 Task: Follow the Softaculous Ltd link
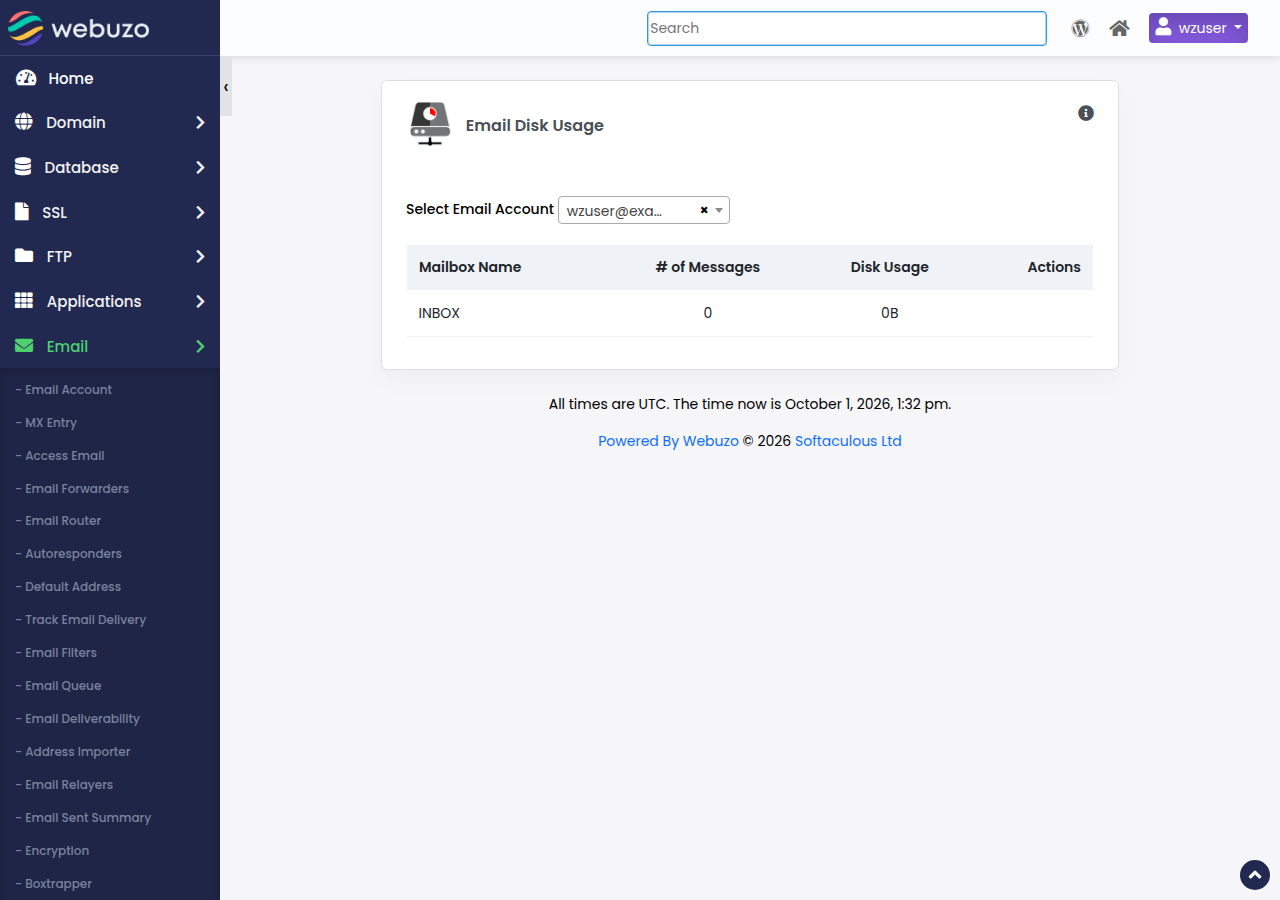pyautogui.click(x=848, y=441)
